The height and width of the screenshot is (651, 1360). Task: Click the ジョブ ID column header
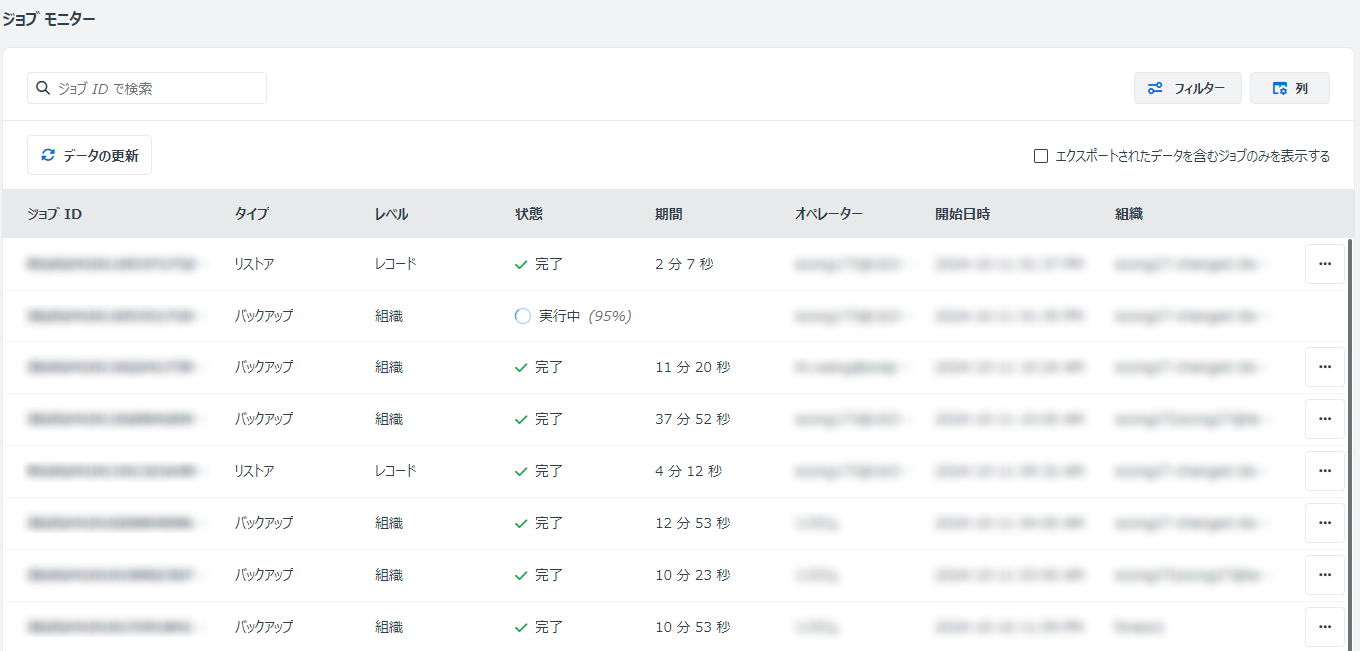click(x=55, y=214)
